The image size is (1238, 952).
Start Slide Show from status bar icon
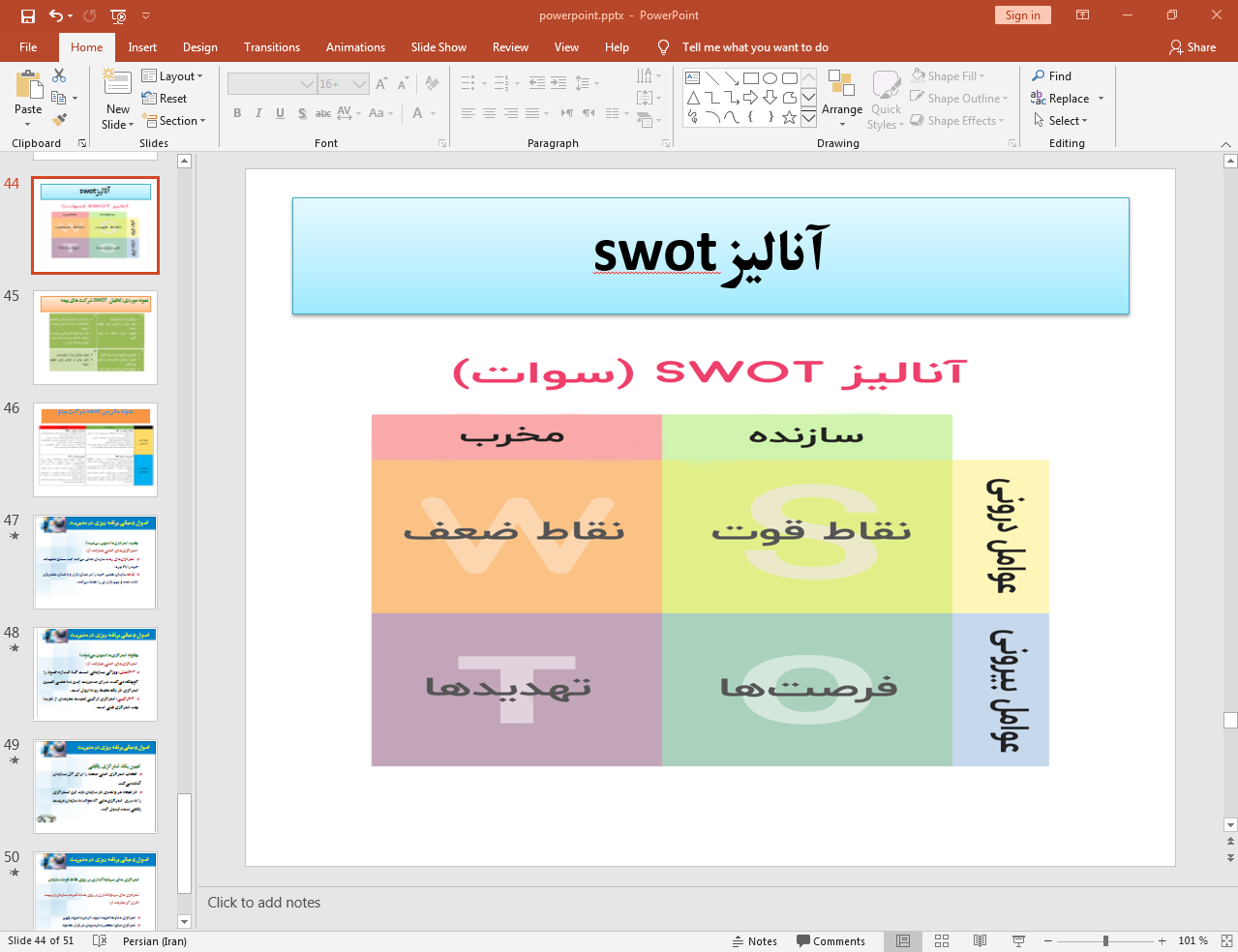coord(1018,940)
